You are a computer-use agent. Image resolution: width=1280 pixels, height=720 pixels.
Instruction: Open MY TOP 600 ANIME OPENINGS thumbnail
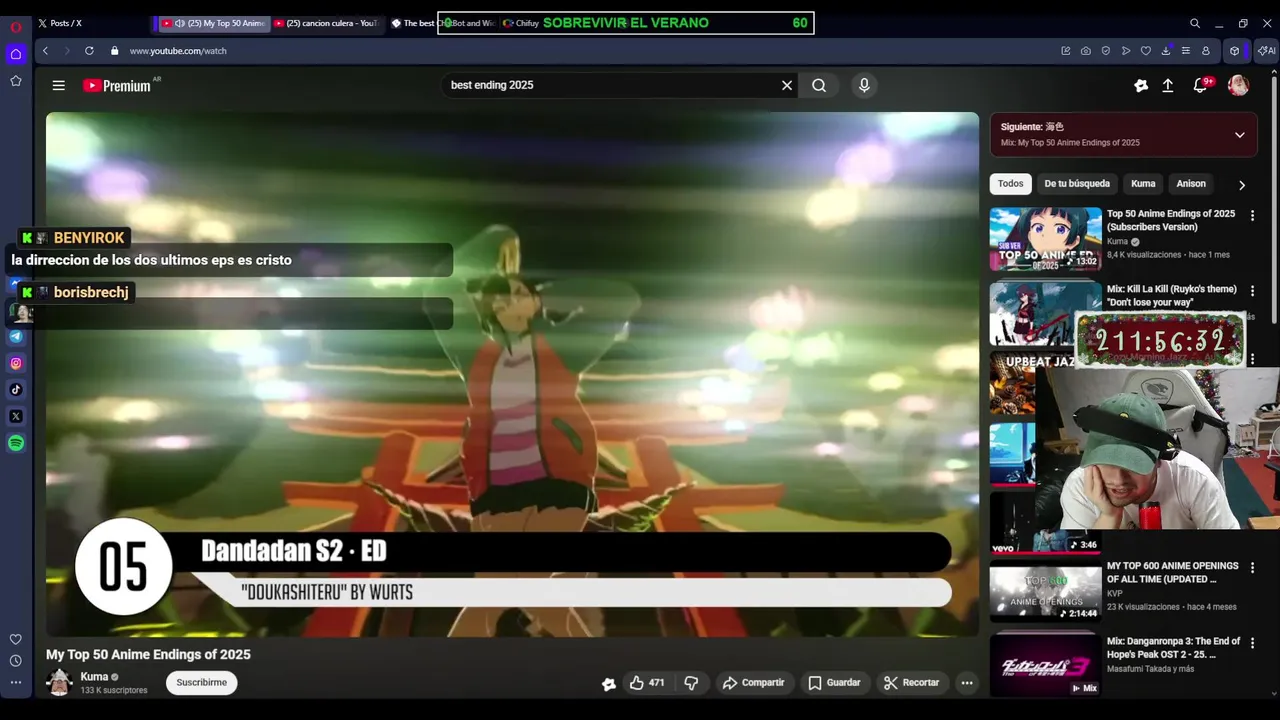point(1046,592)
